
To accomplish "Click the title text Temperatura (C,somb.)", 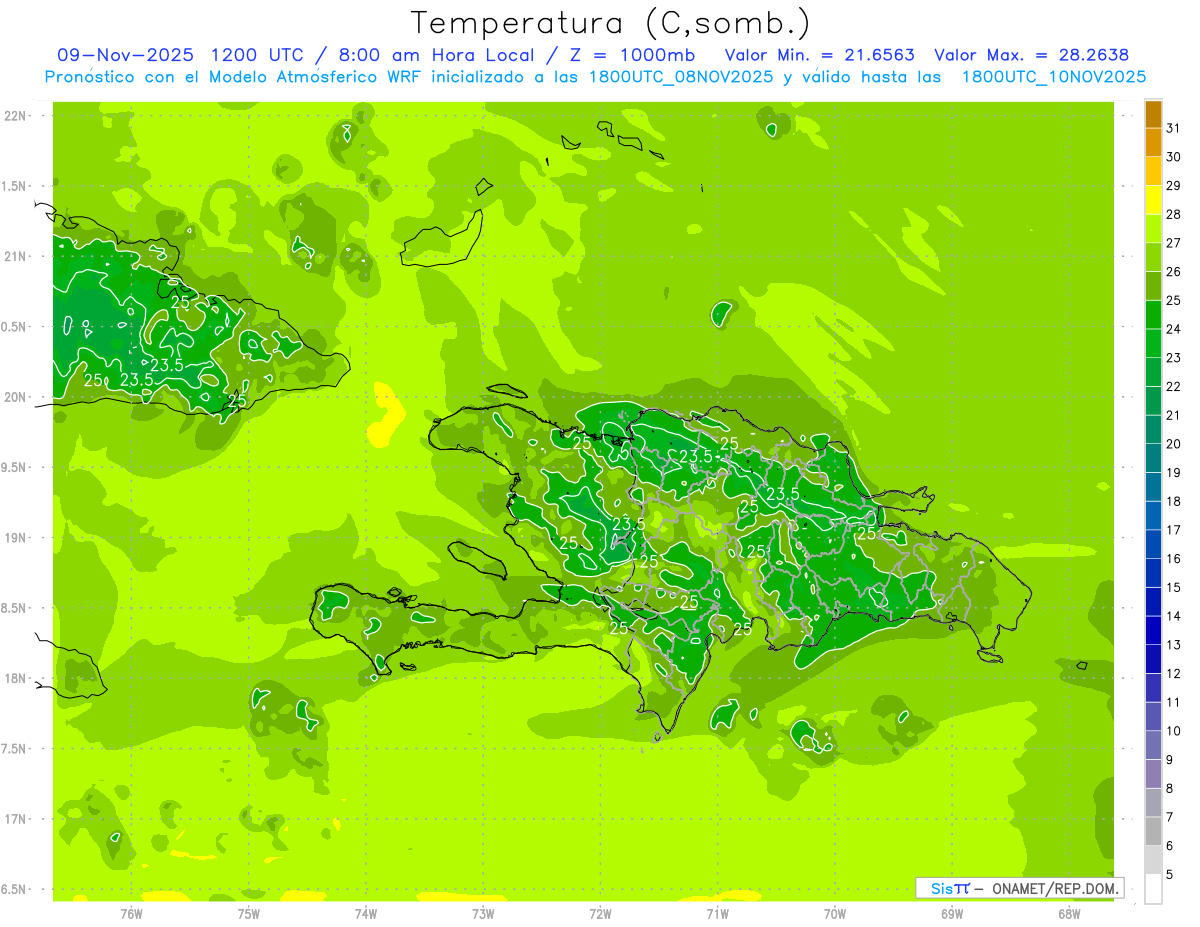I will click(609, 22).
